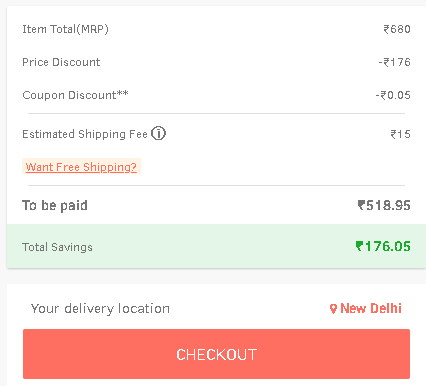Click the To be paid label
426x386 pixels.
pyautogui.click(x=55, y=205)
